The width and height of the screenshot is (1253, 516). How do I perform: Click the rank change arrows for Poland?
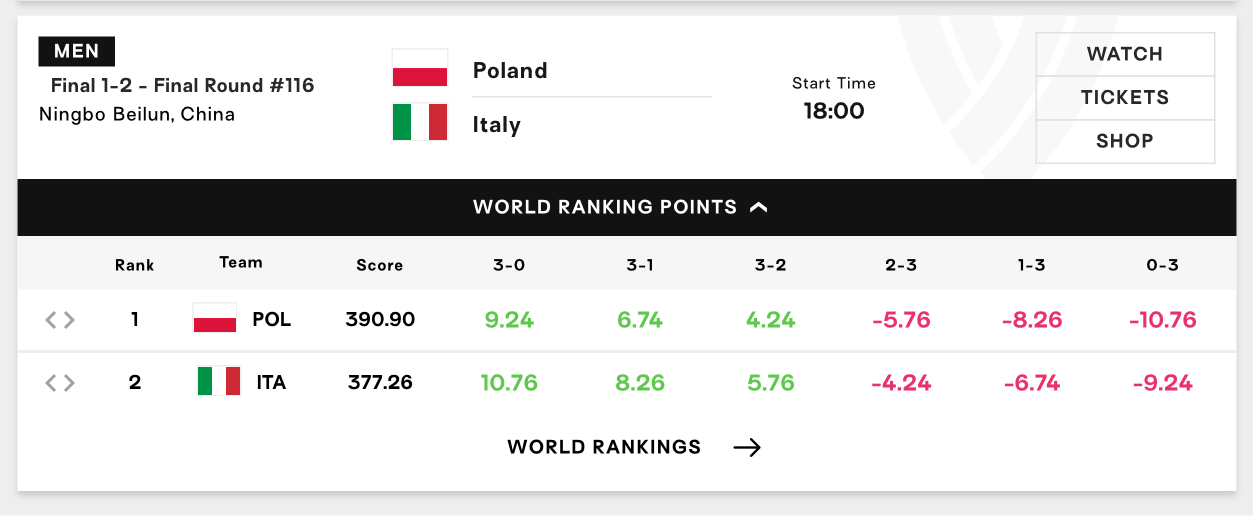point(60,320)
